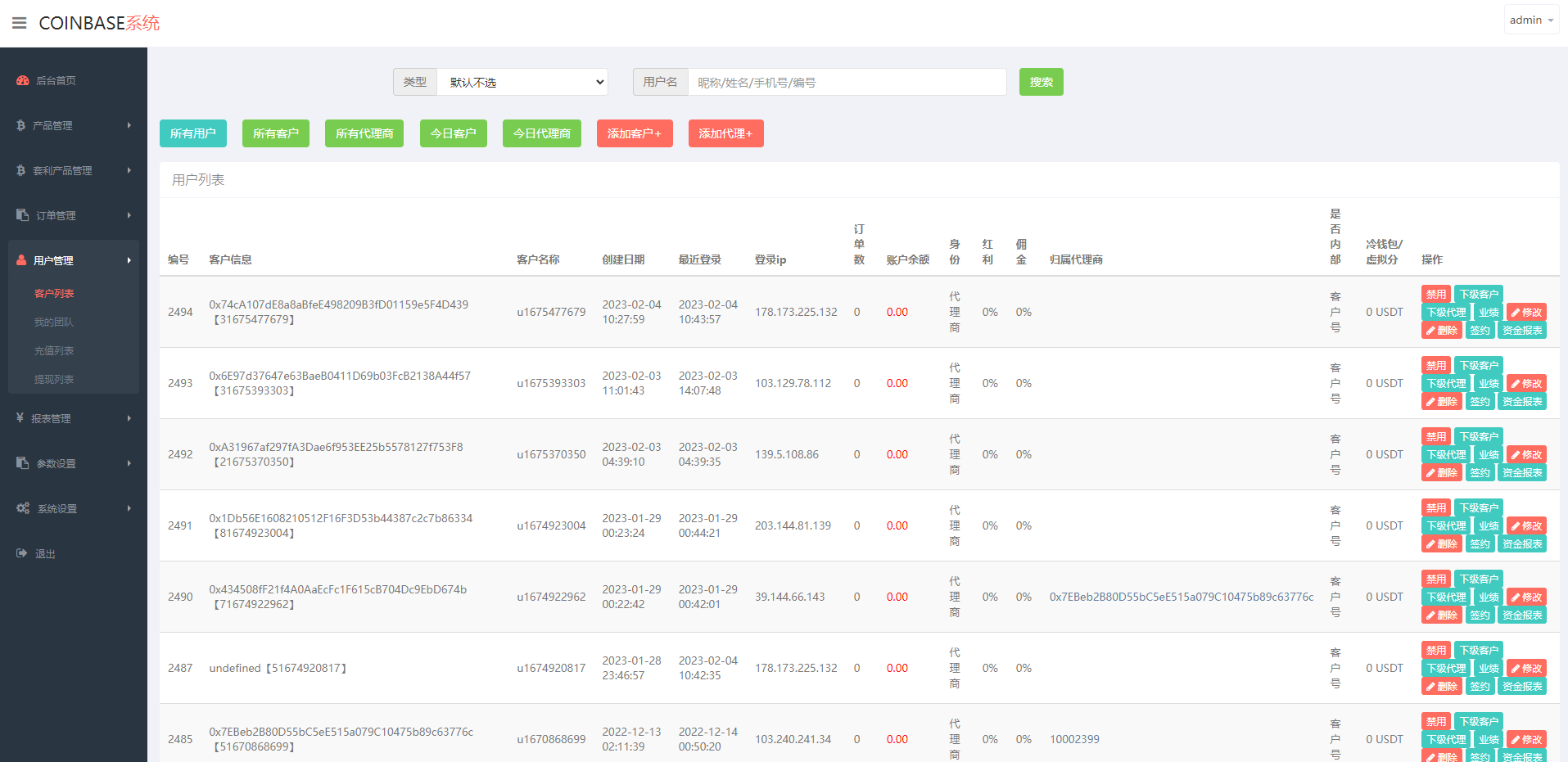Click the bitcoin icon next to 产品管理
This screenshot has width=1568, height=762.
click(21, 125)
